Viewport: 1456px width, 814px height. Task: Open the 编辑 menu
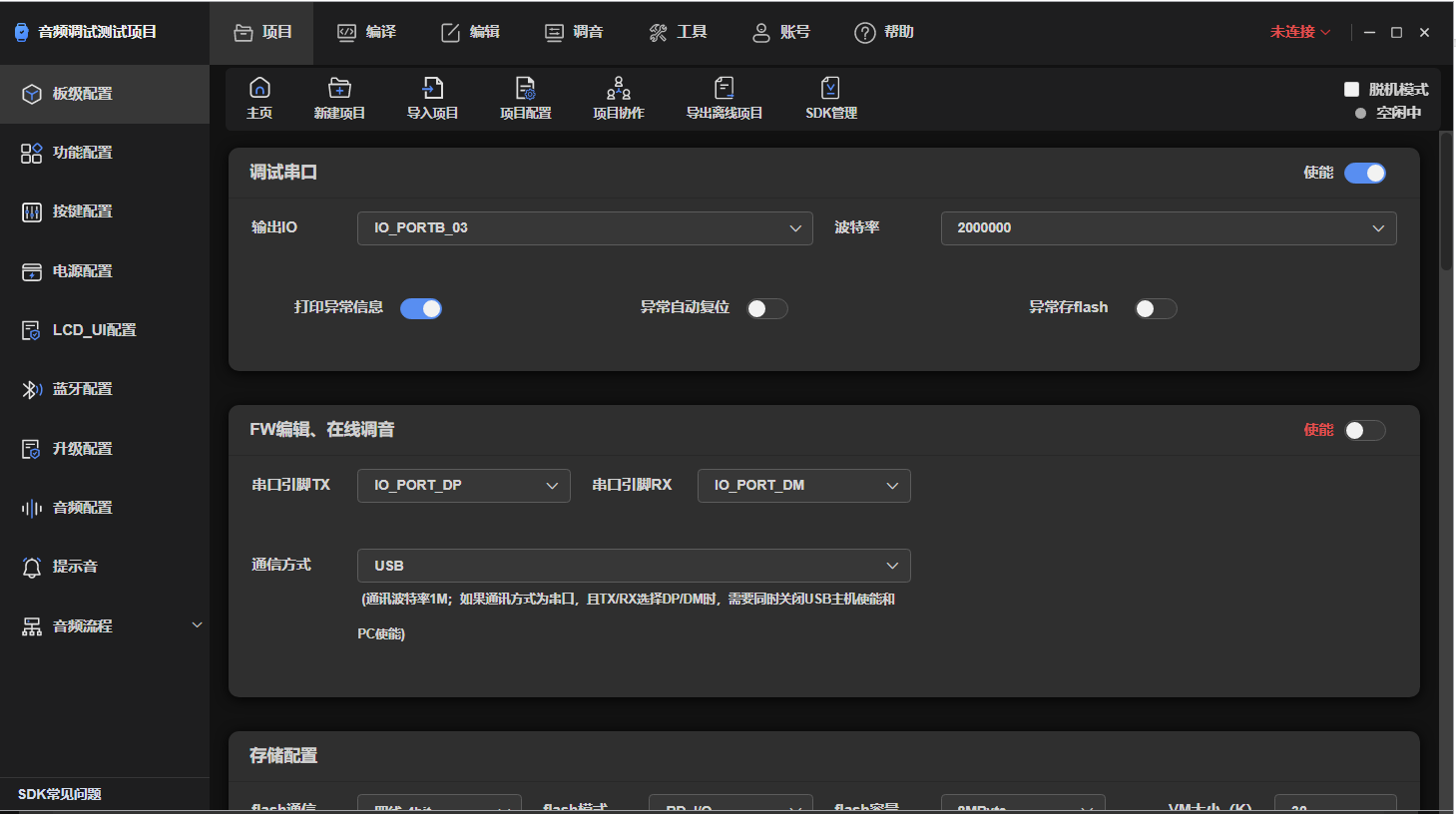coord(469,33)
